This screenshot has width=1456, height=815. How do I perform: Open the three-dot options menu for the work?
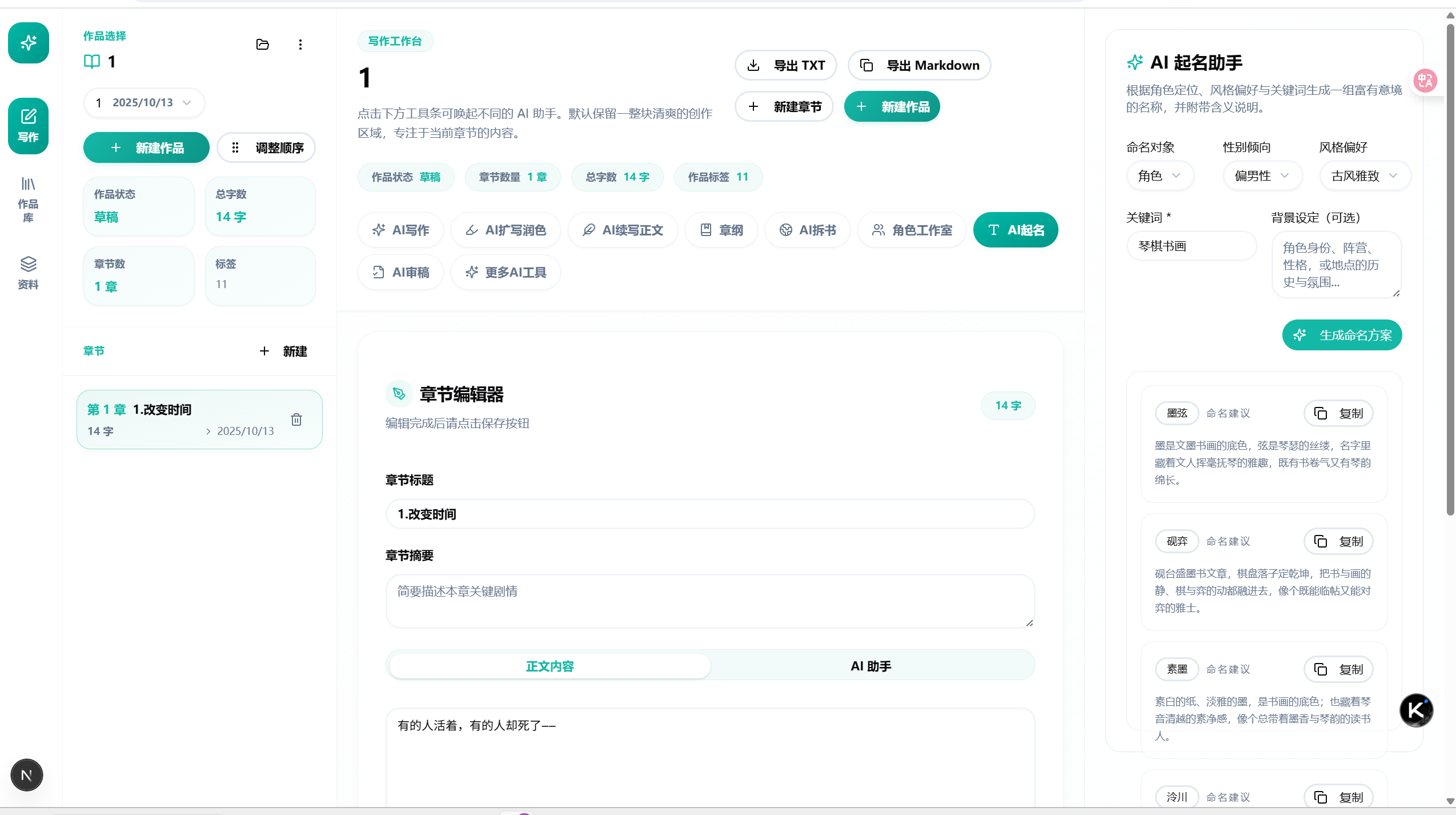point(300,45)
